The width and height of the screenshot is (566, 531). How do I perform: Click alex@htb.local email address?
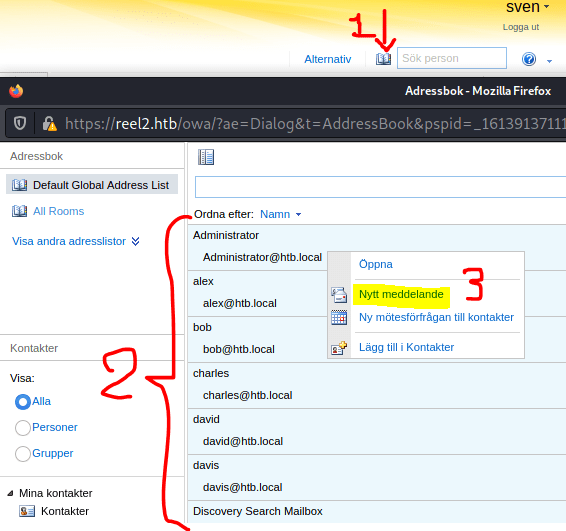240,303
